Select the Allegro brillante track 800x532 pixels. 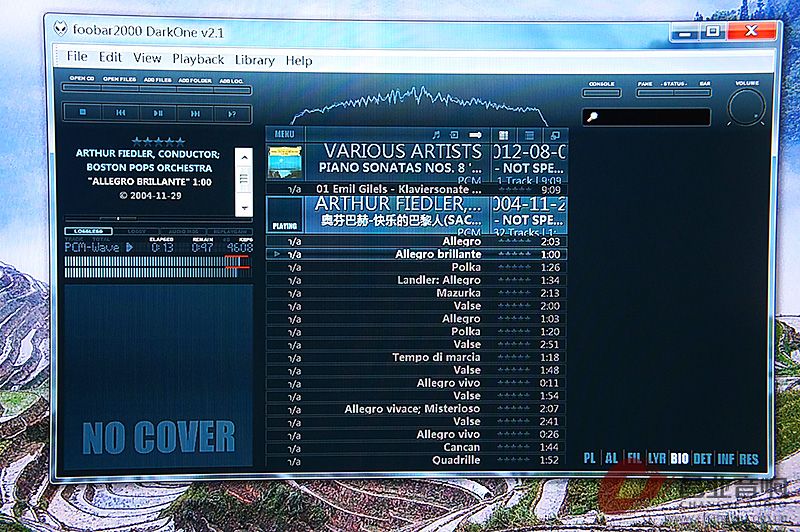[x=416, y=254]
